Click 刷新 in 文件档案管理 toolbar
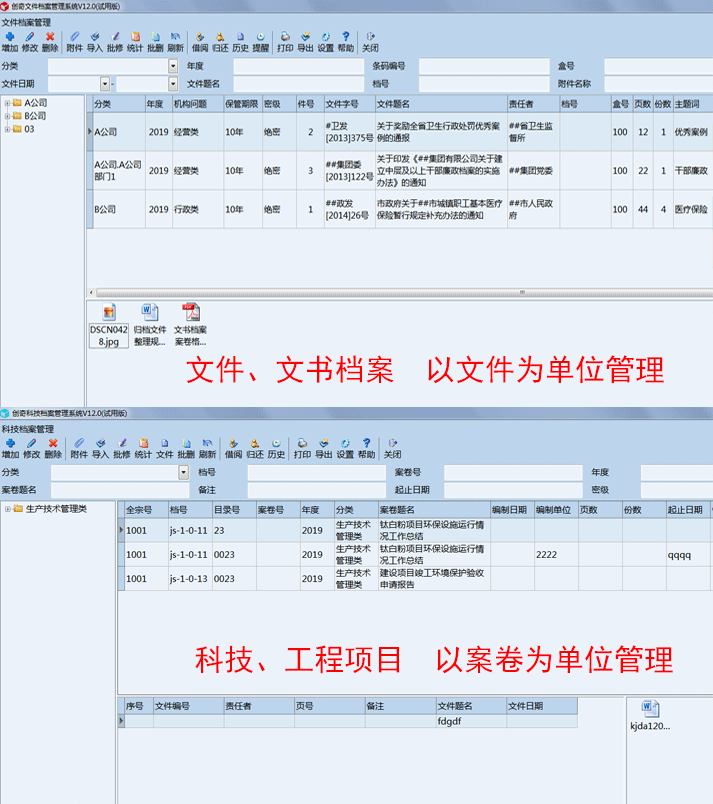Image resolution: width=713 pixels, height=804 pixels. pos(175,42)
